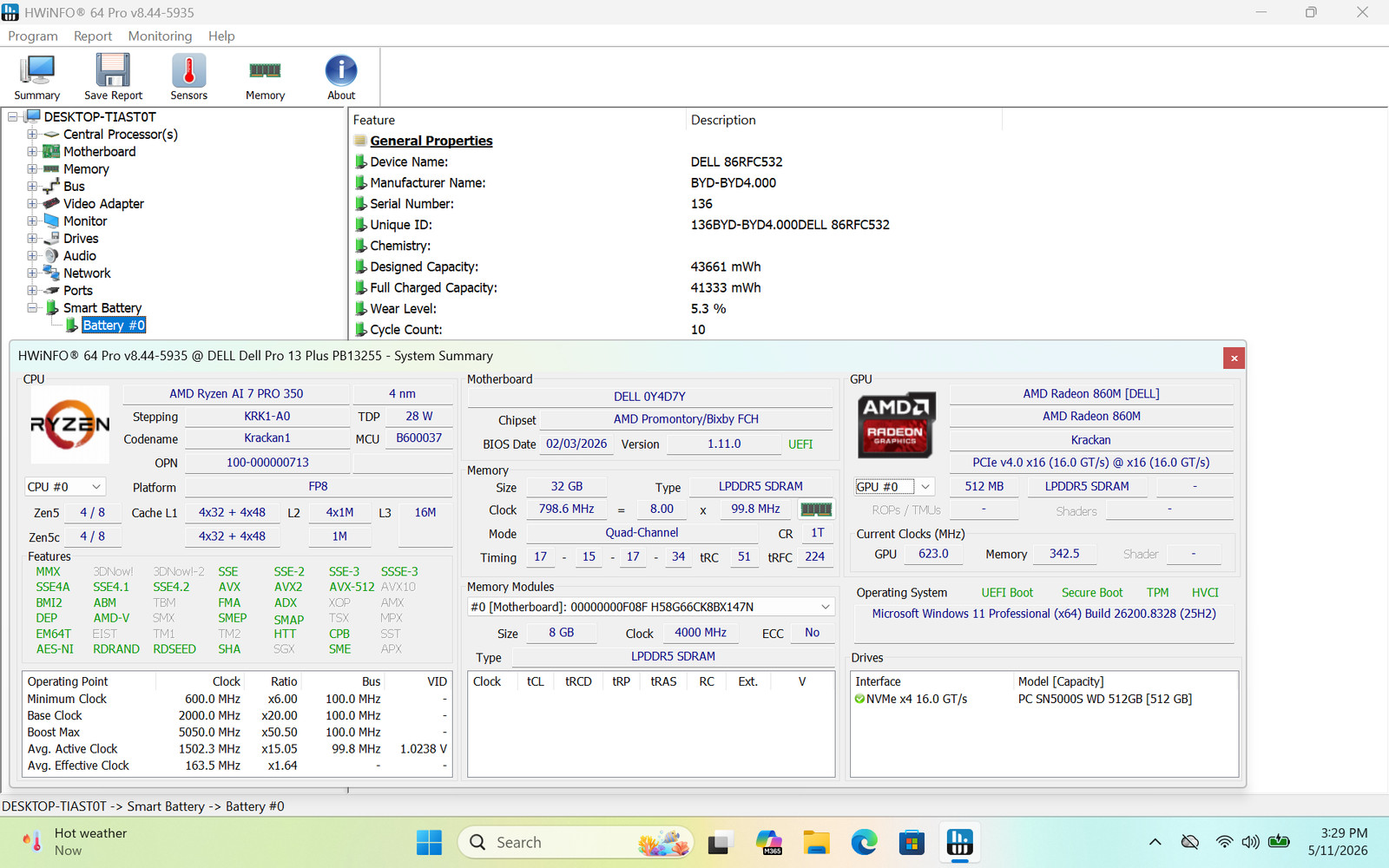Viewport: 1389px width, 868px height.
Task: Open Task View on taskbar
Action: point(720,842)
